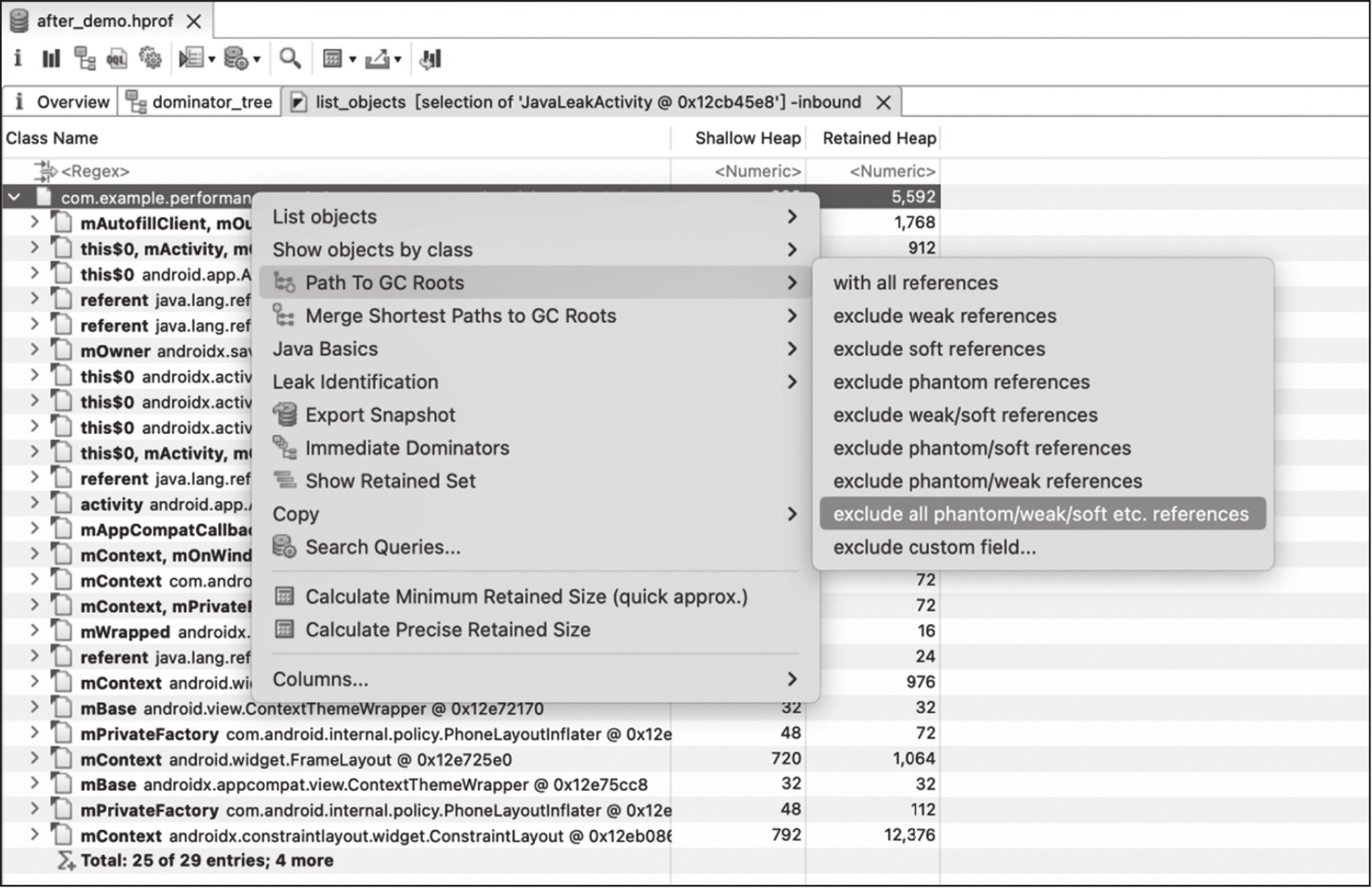Click the Export Snapshot icon
Screen dimensions: 1372x888
[284, 415]
